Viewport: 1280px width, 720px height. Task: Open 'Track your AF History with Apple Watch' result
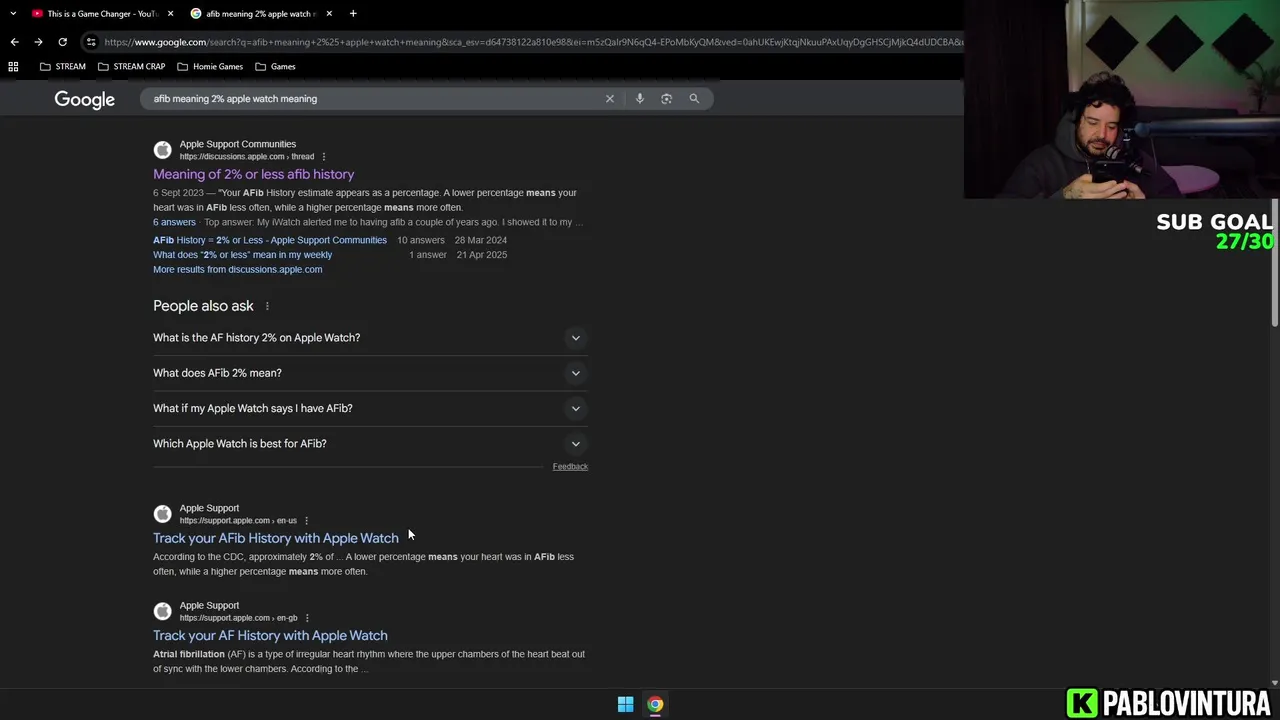(x=270, y=635)
